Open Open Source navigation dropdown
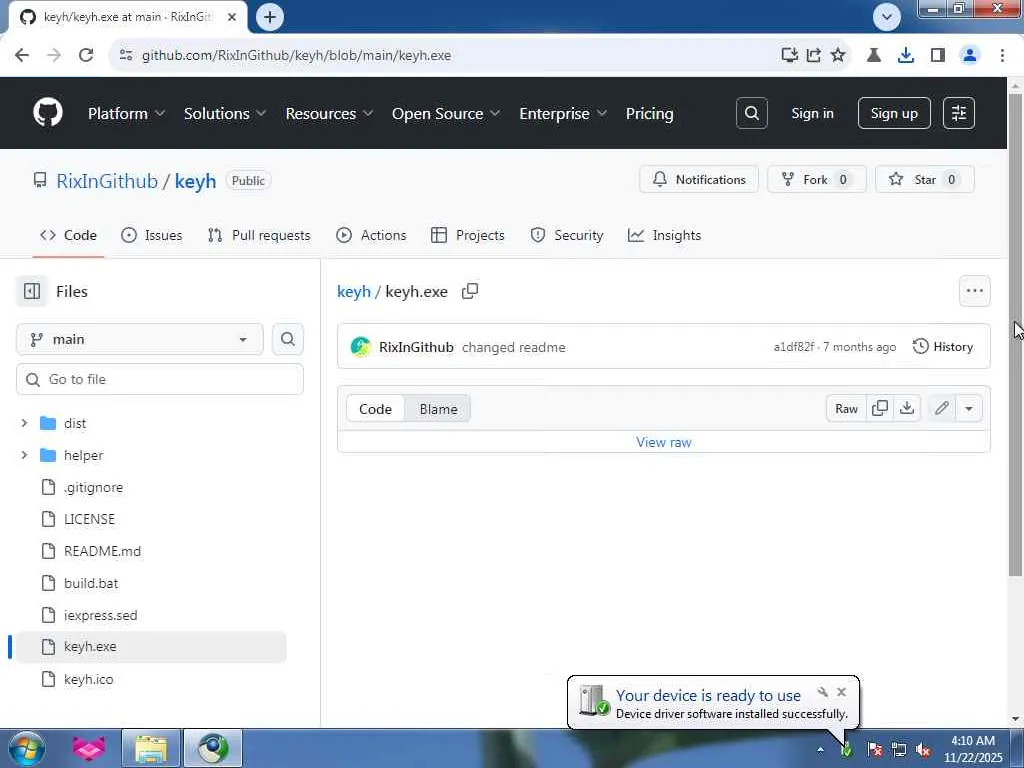This screenshot has height=768, width=1024. 446,114
